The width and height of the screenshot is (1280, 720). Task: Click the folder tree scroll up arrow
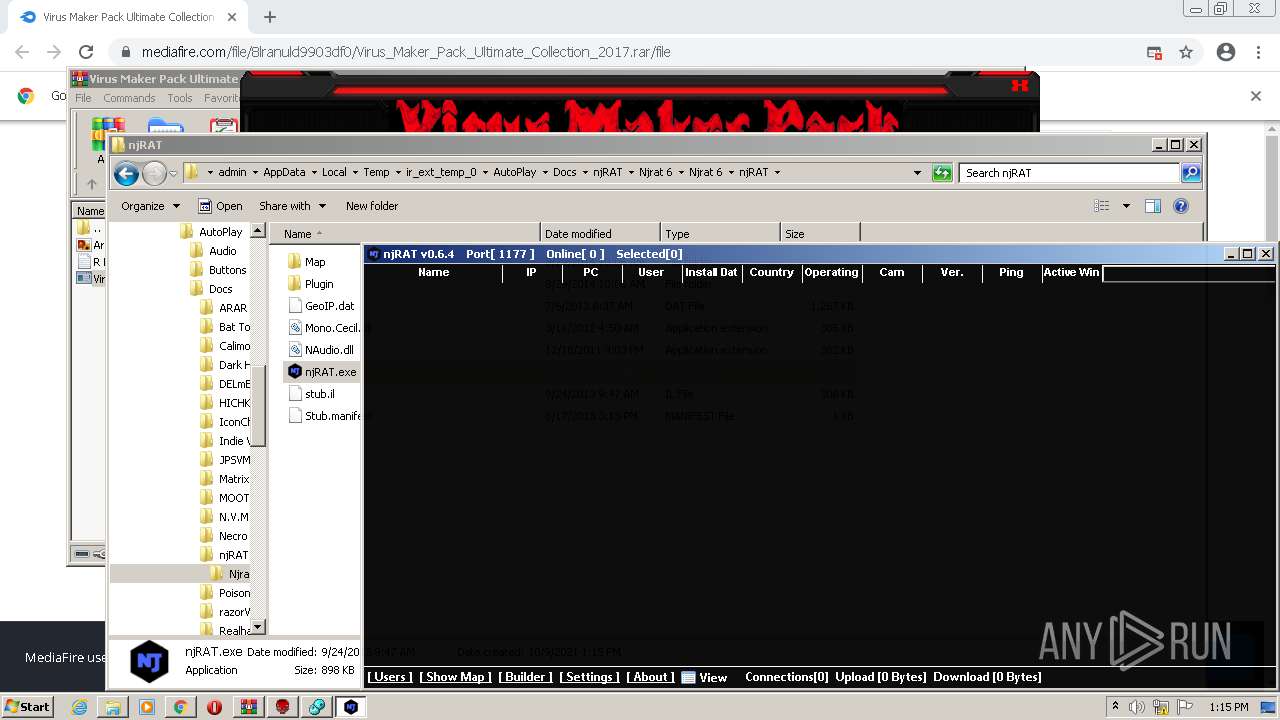click(257, 231)
